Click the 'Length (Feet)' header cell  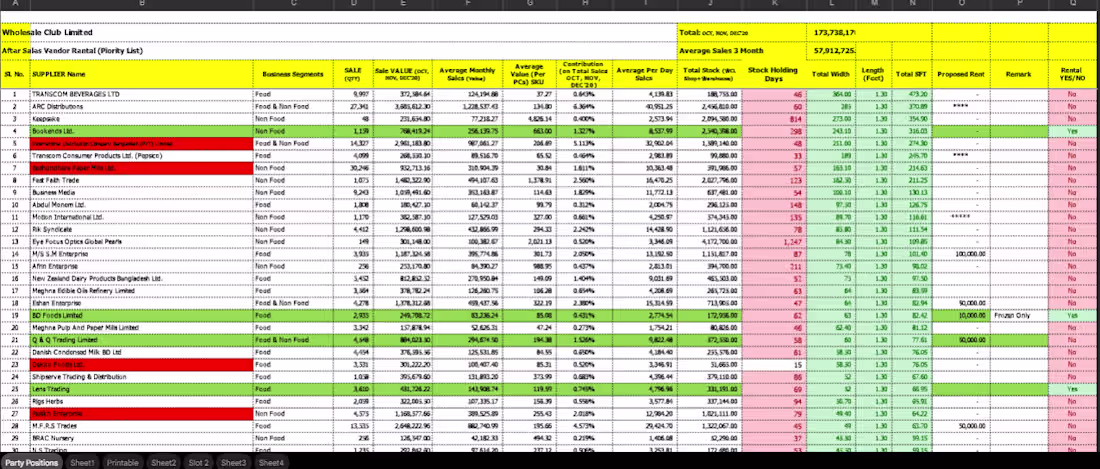point(873,74)
